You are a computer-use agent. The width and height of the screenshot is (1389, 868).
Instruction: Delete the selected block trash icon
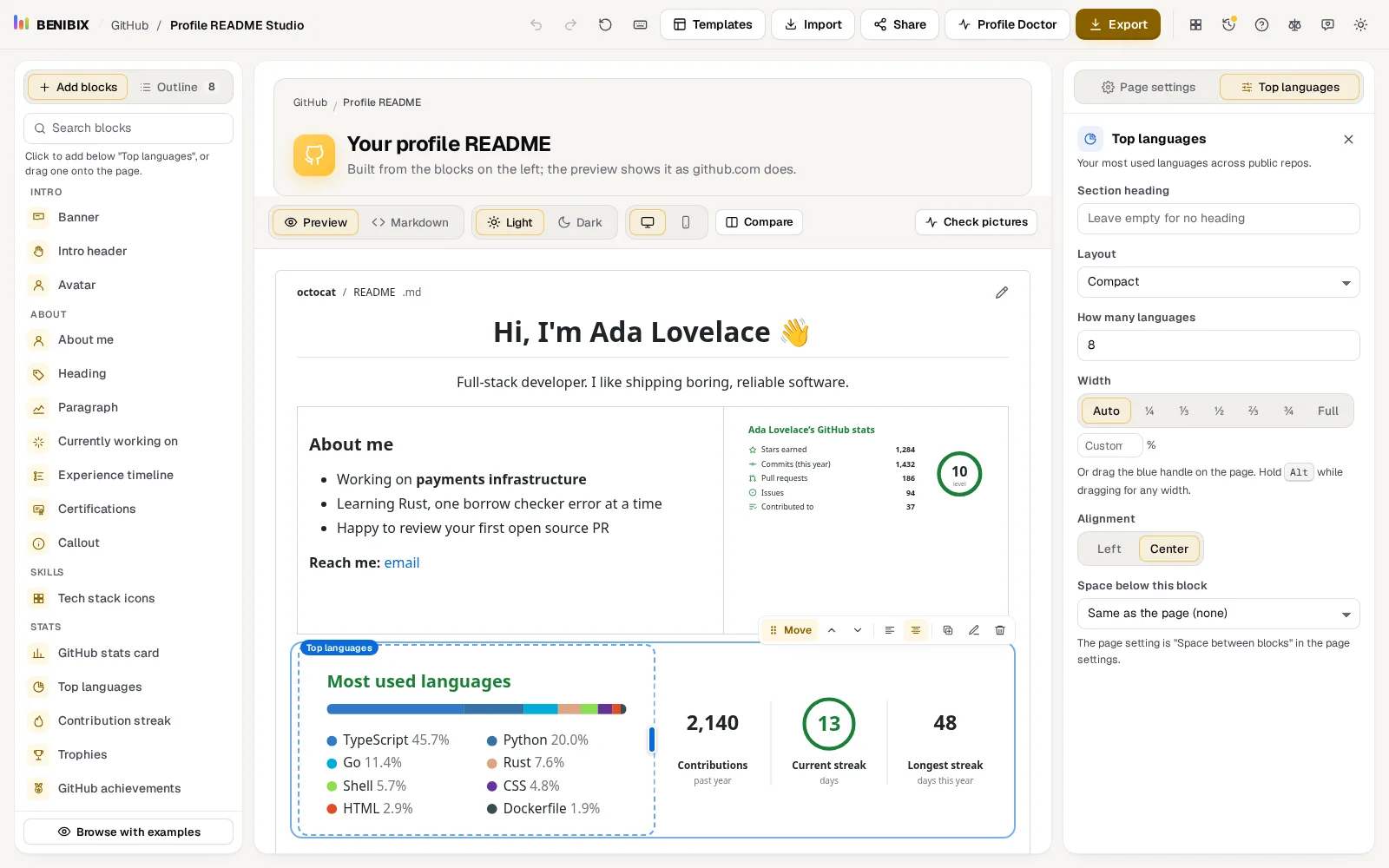(1000, 630)
